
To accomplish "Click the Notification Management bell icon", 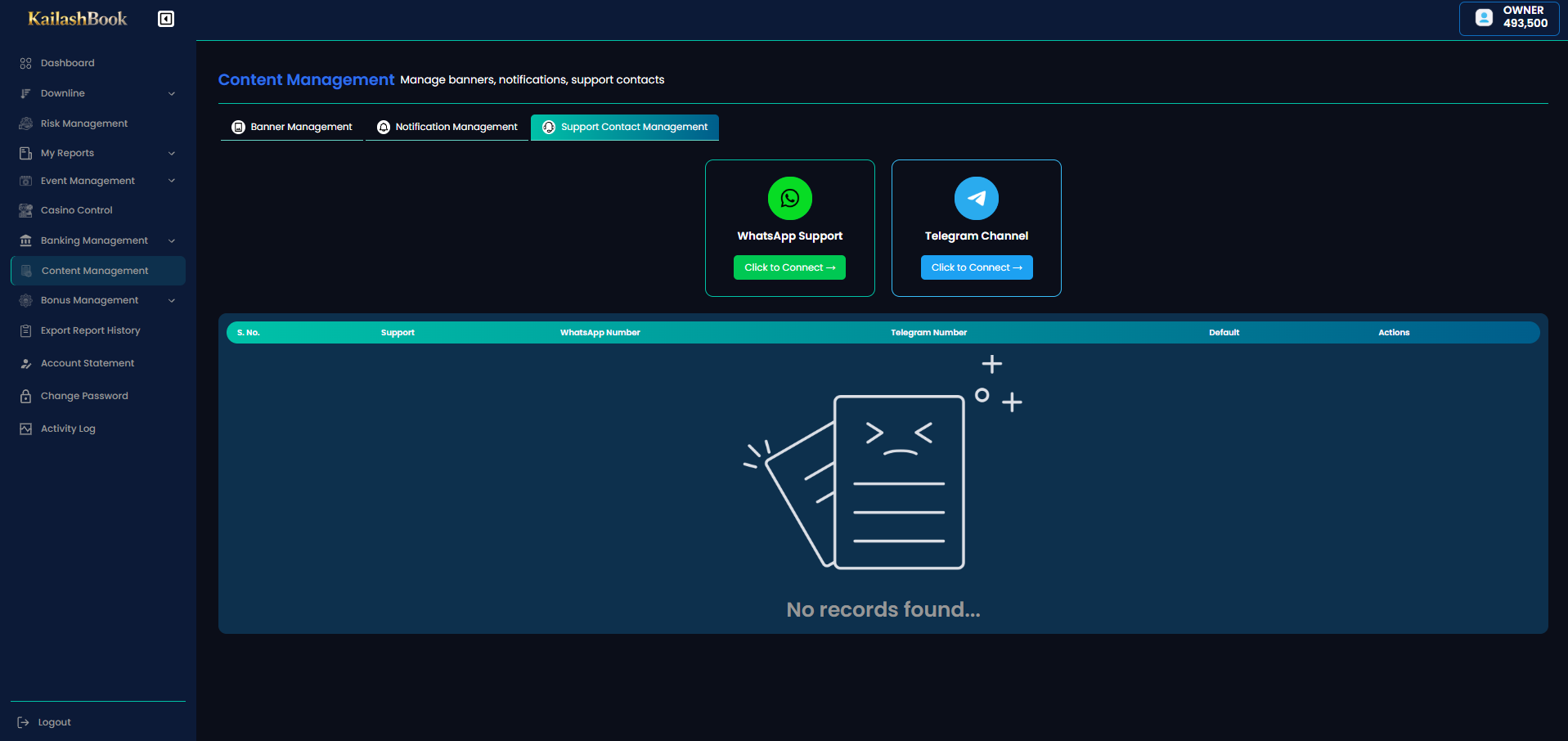I will click(384, 127).
